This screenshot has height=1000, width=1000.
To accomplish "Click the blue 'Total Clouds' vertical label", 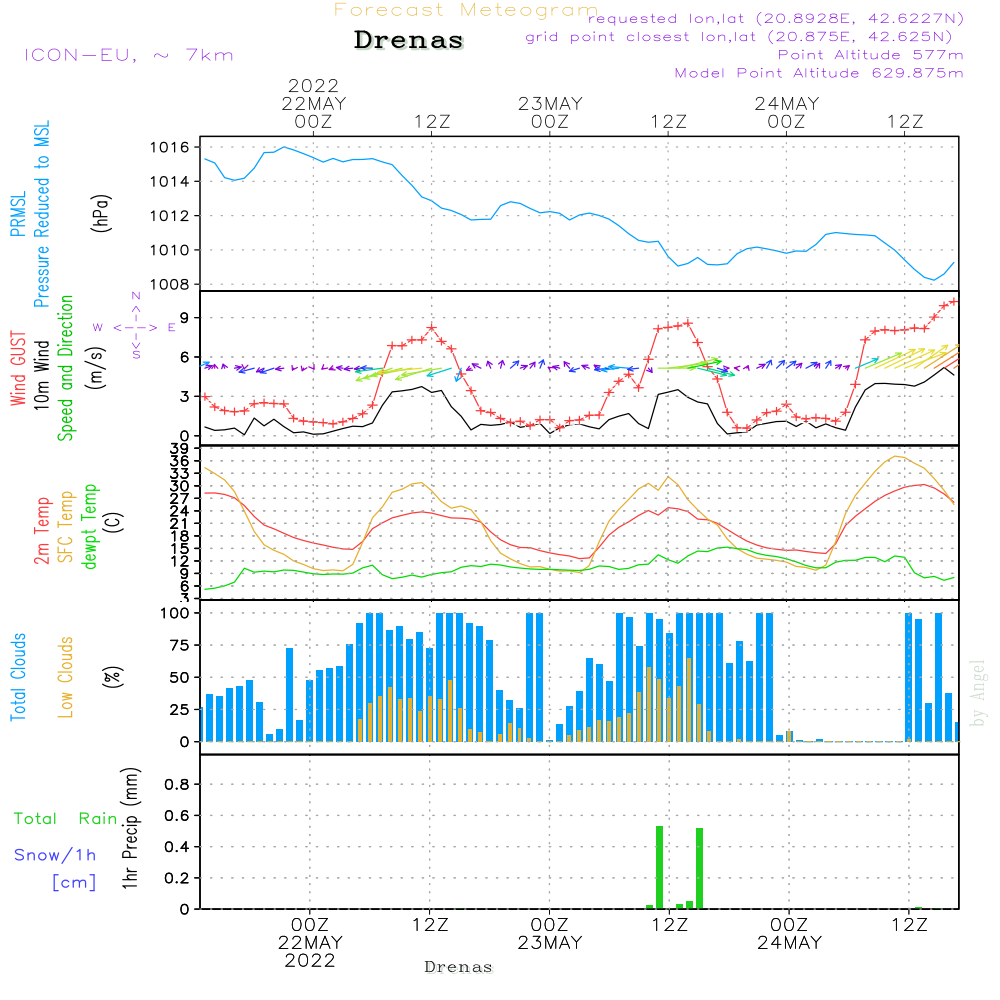I will [x=18, y=677].
